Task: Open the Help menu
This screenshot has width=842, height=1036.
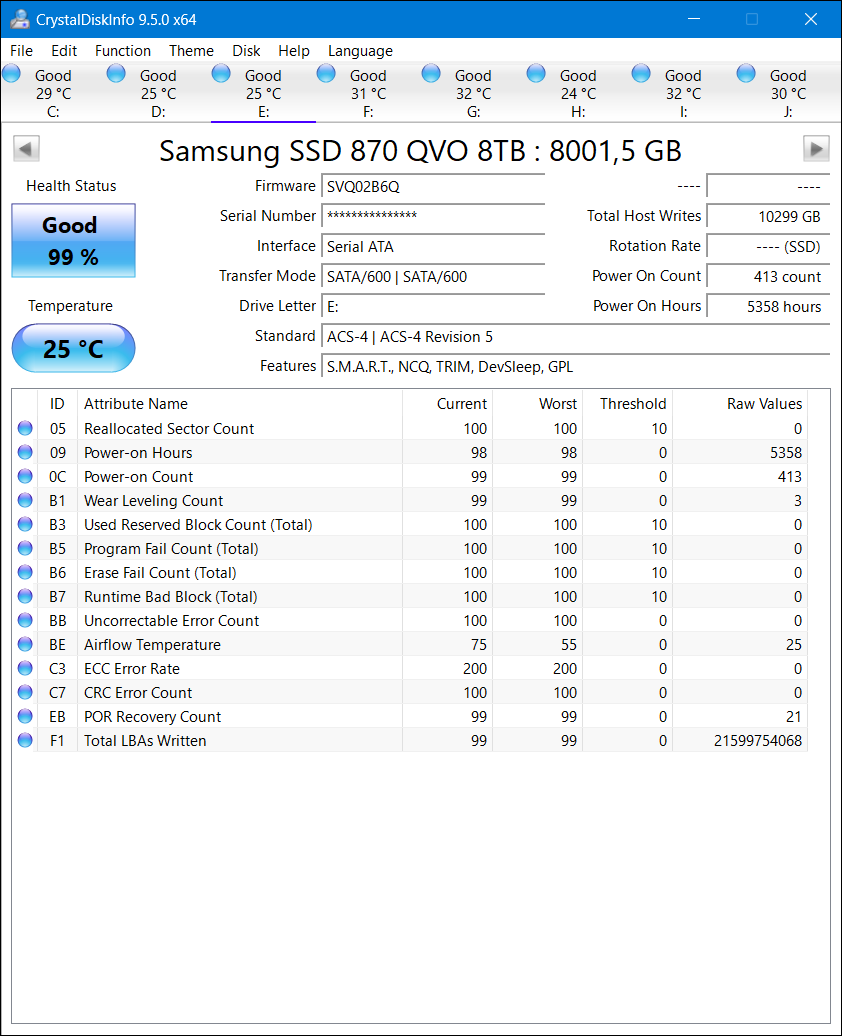Action: pyautogui.click(x=293, y=51)
